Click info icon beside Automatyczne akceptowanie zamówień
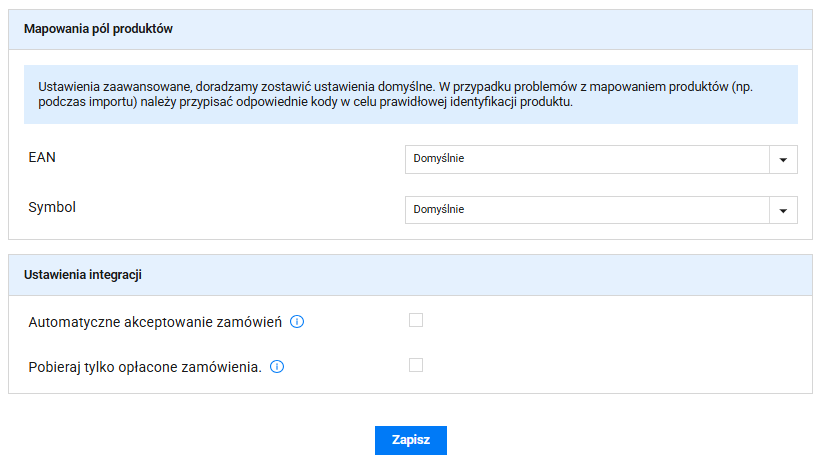This screenshot has height=463, width=822. (297, 322)
